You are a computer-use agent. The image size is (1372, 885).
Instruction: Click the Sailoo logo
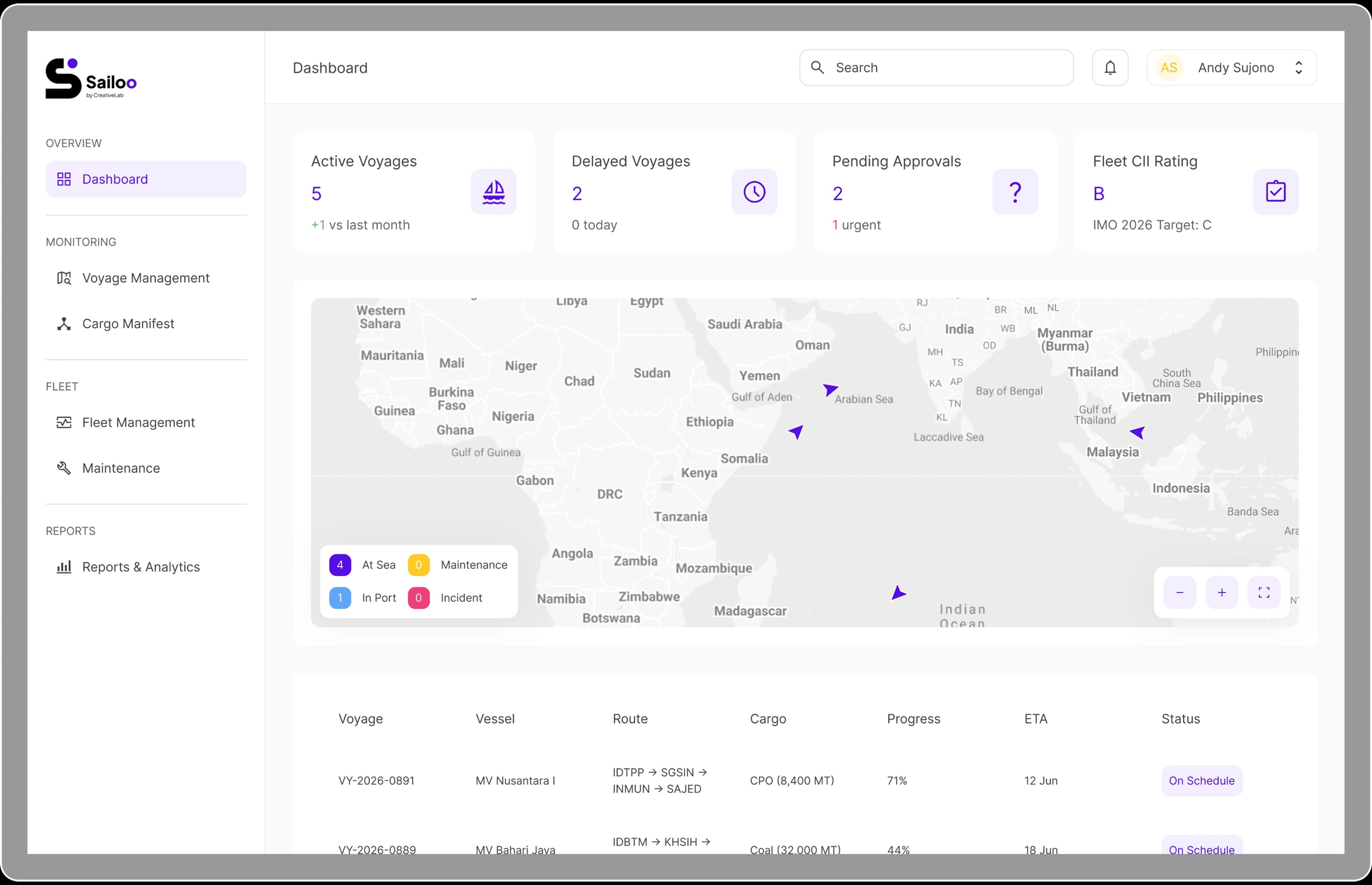click(x=91, y=79)
